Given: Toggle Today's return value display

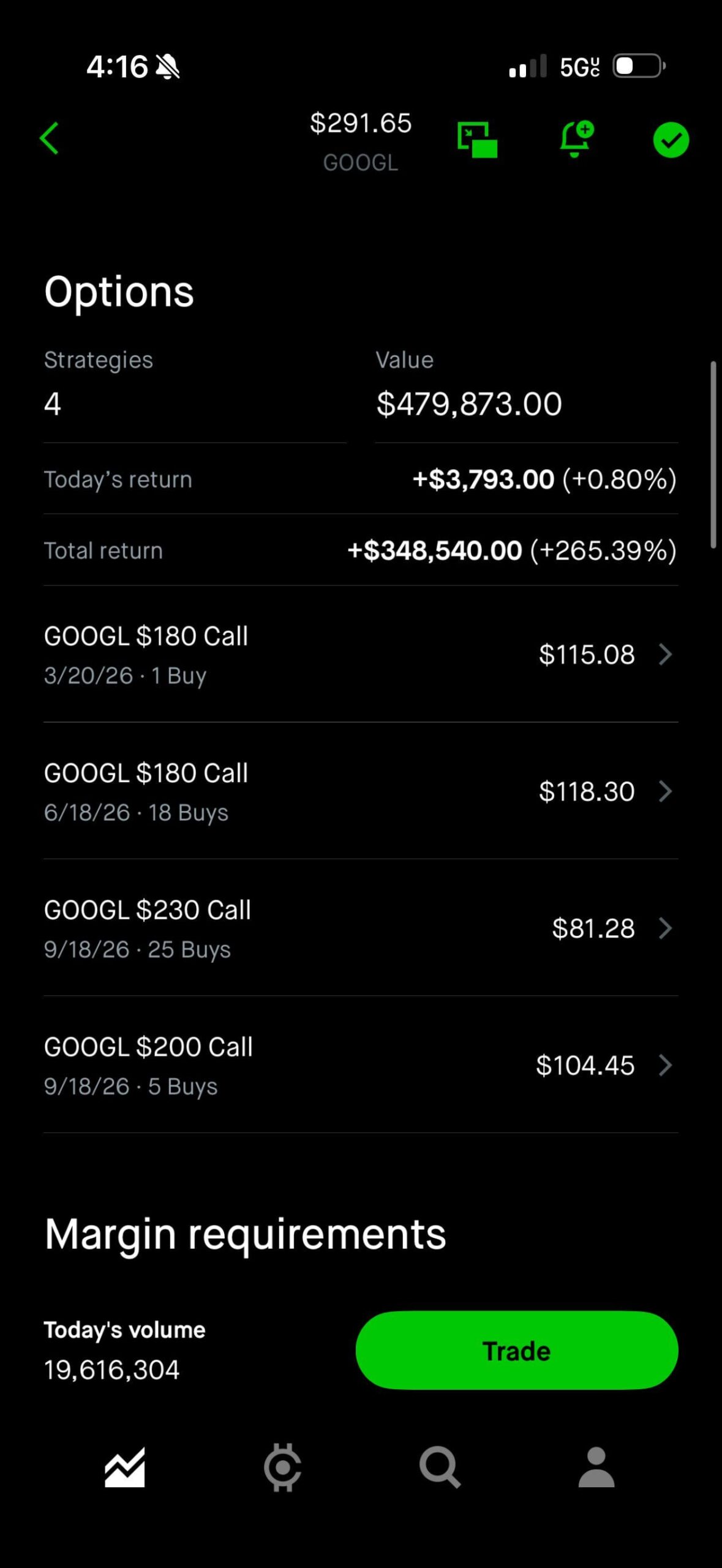Looking at the screenshot, I should [x=544, y=479].
